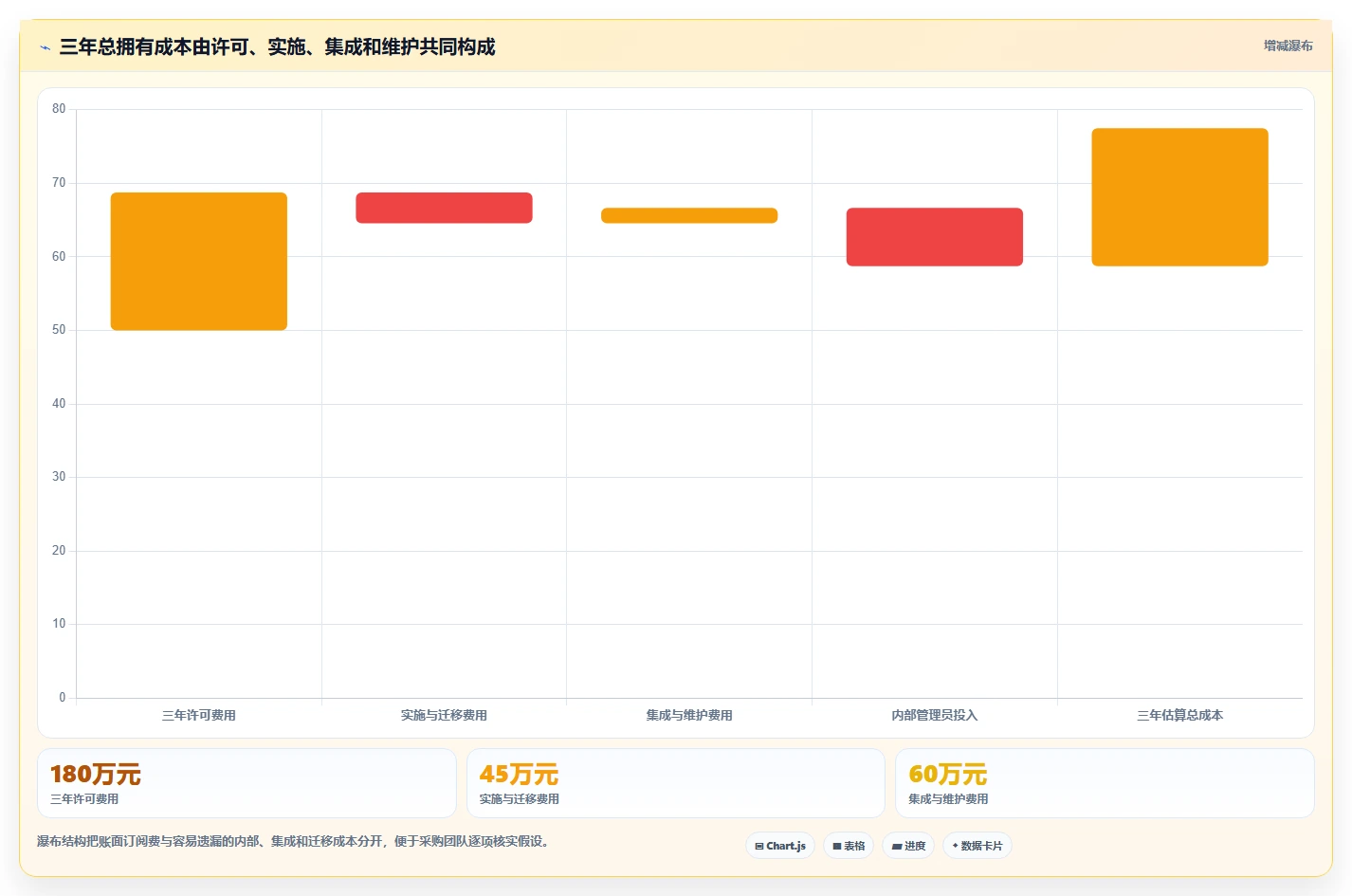Open the 60万元 integration cost card
The image size is (1352, 896).
point(1105,783)
